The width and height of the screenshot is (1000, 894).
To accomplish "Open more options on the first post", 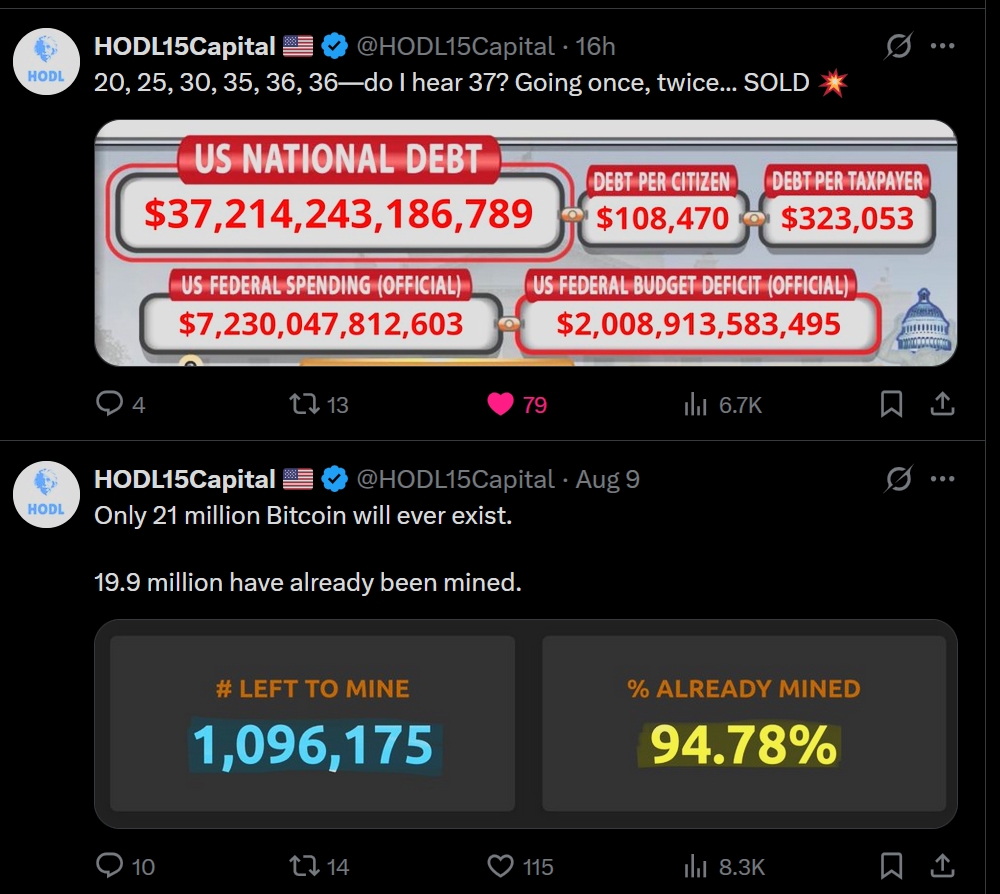I will 942,46.
